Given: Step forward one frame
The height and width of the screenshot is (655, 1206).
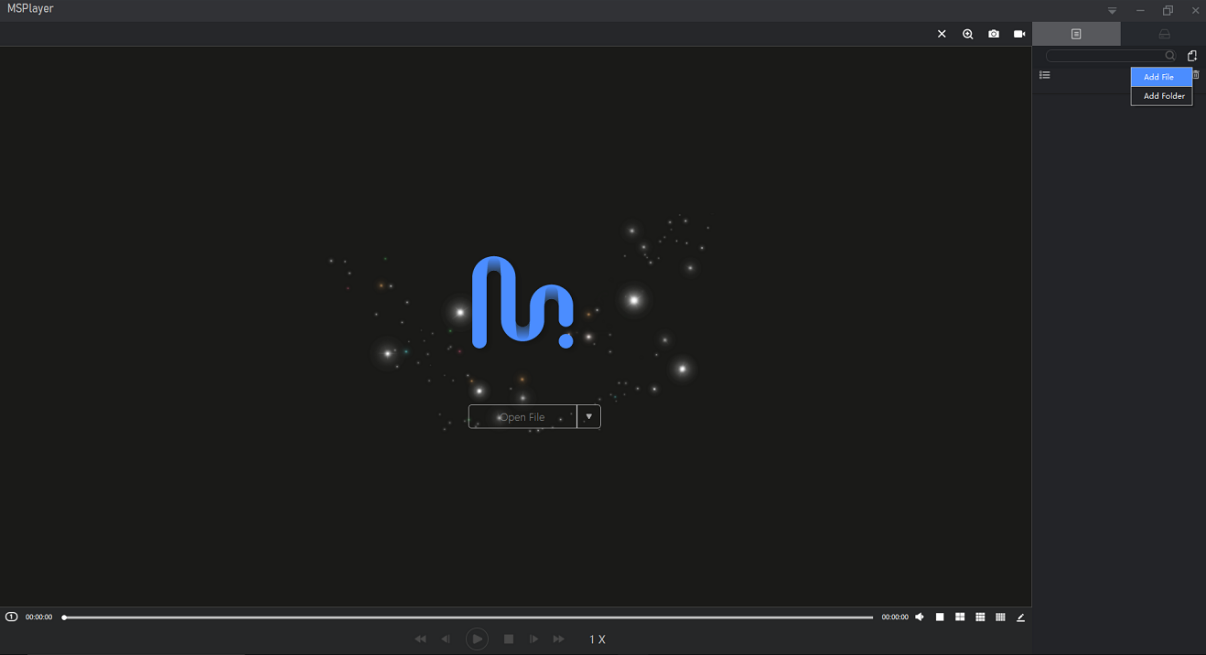Looking at the screenshot, I should [x=534, y=639].
